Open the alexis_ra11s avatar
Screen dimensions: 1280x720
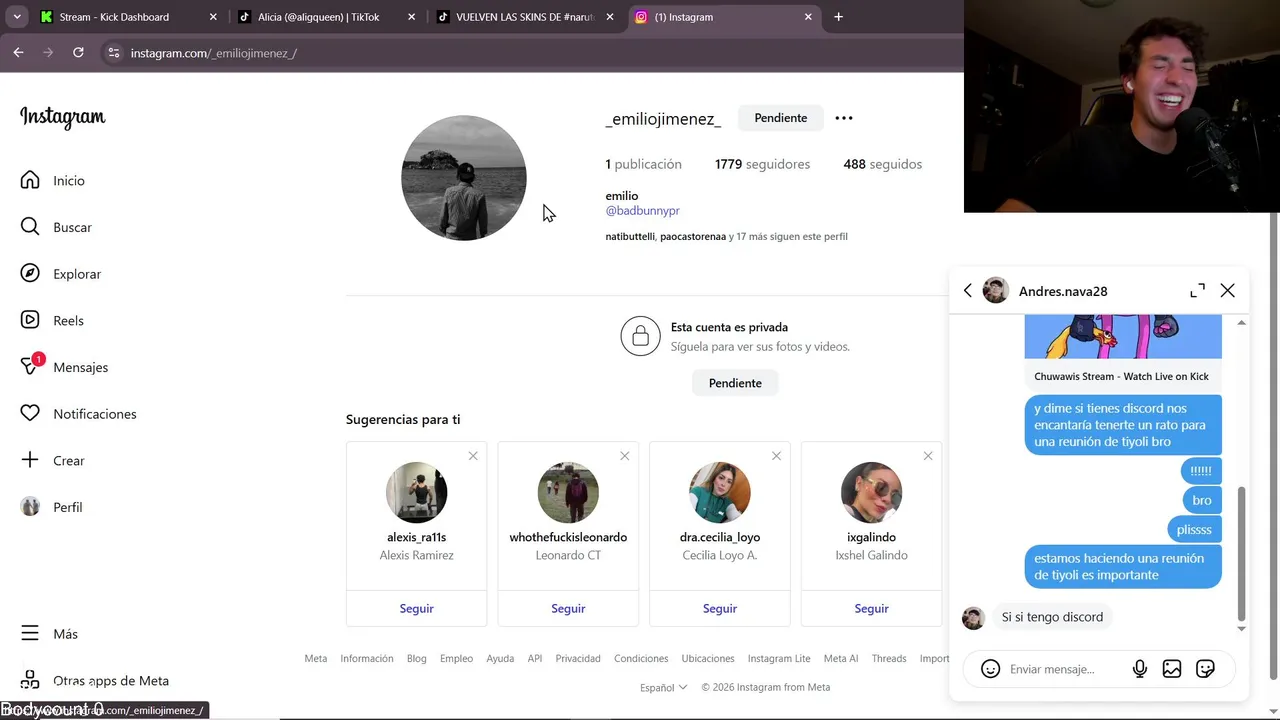pos(417,492)
